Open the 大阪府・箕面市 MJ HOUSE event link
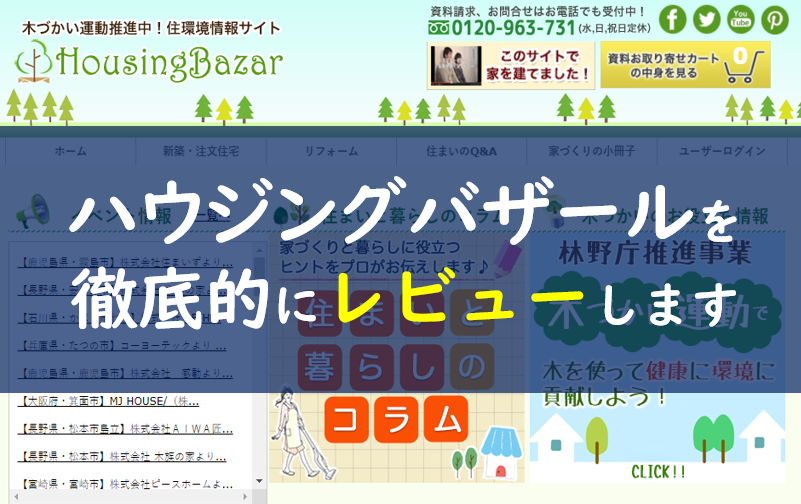801x504 pixels. [108, 401]
